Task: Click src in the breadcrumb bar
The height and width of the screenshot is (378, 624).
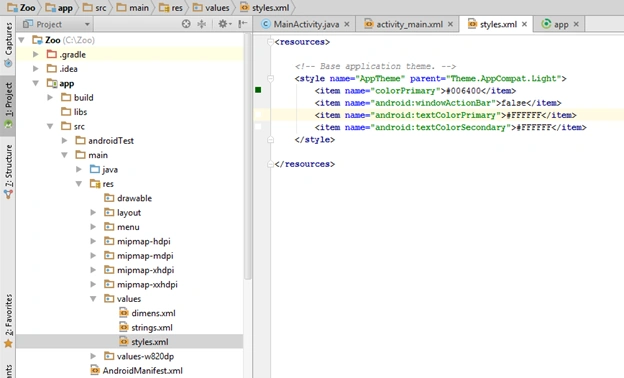Action: click(95, 8)
